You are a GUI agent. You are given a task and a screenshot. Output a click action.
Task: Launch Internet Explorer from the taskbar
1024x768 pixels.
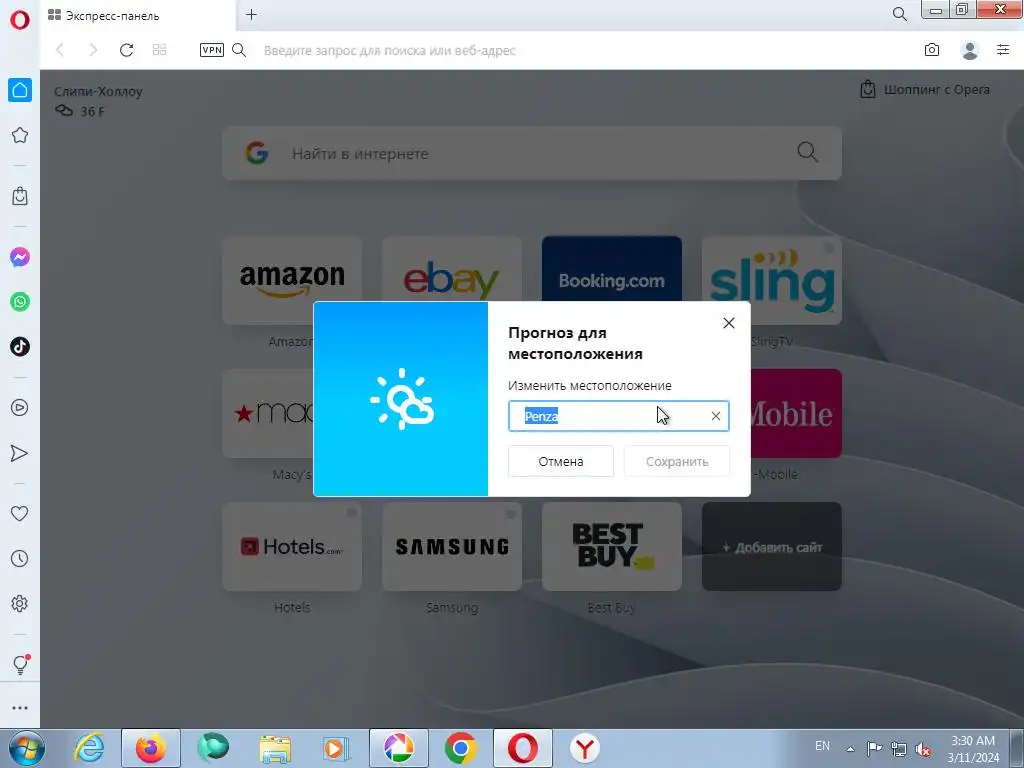(89, 748)
